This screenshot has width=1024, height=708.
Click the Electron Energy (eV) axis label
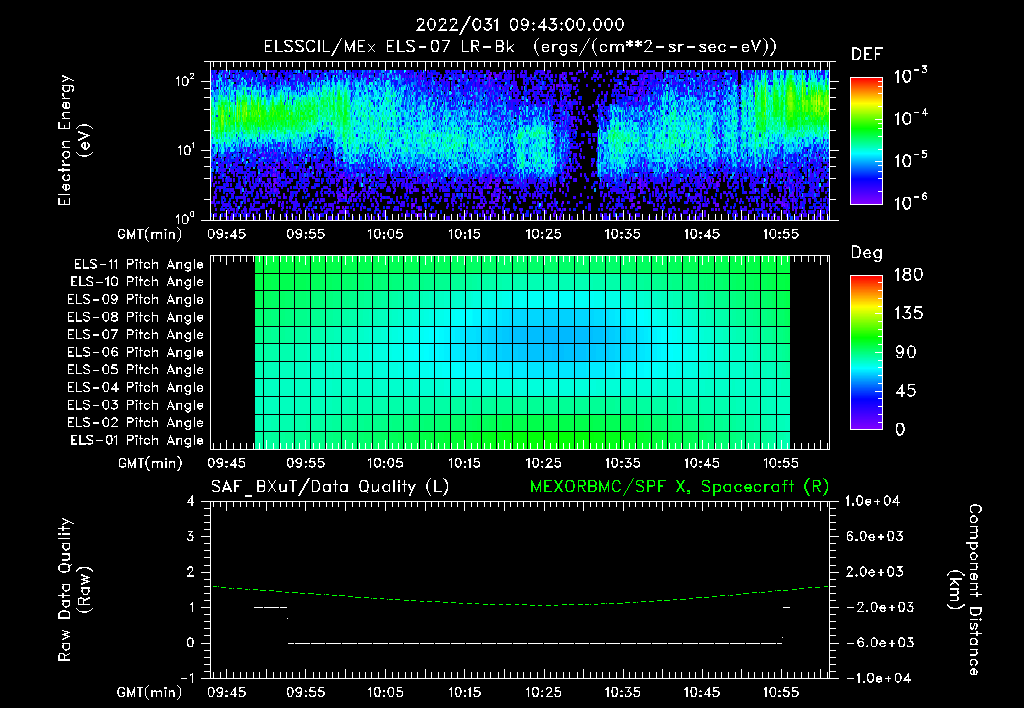[x=74, y=140]
